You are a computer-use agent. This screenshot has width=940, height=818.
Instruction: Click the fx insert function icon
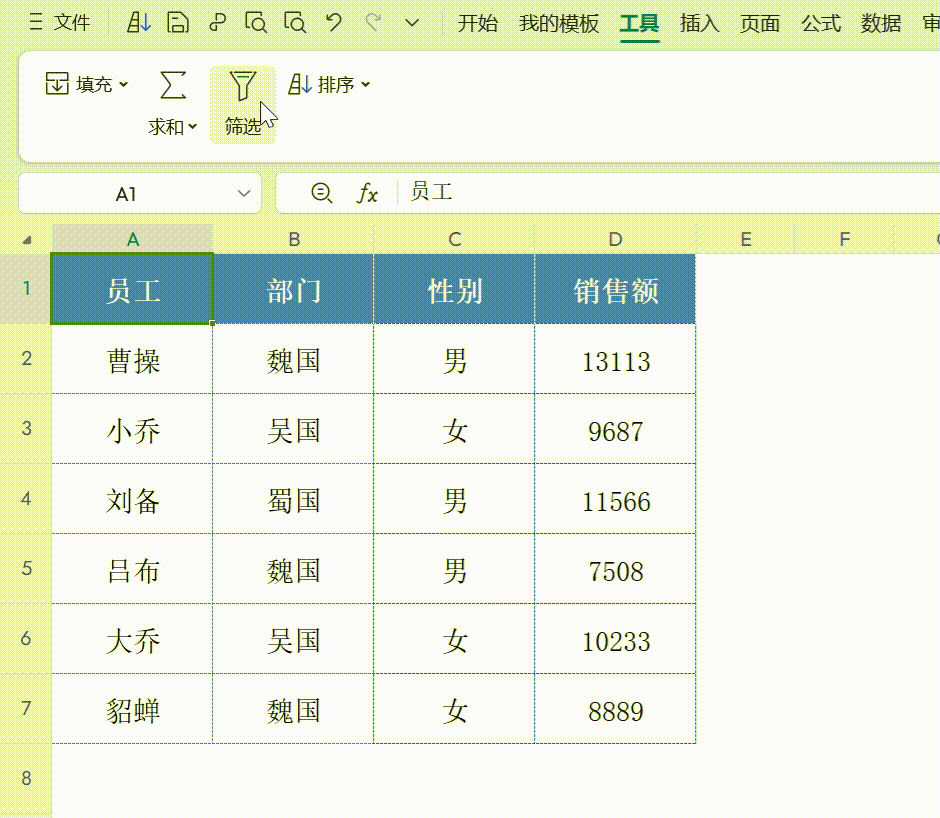[367, 193]
